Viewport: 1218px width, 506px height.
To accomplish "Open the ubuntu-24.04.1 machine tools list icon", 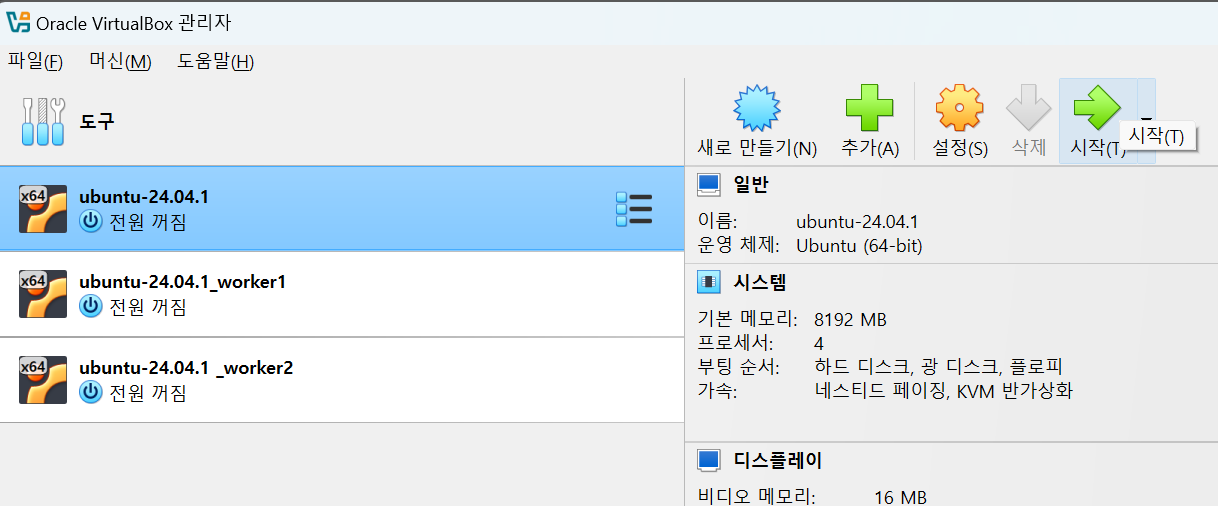I will point(634,209).
